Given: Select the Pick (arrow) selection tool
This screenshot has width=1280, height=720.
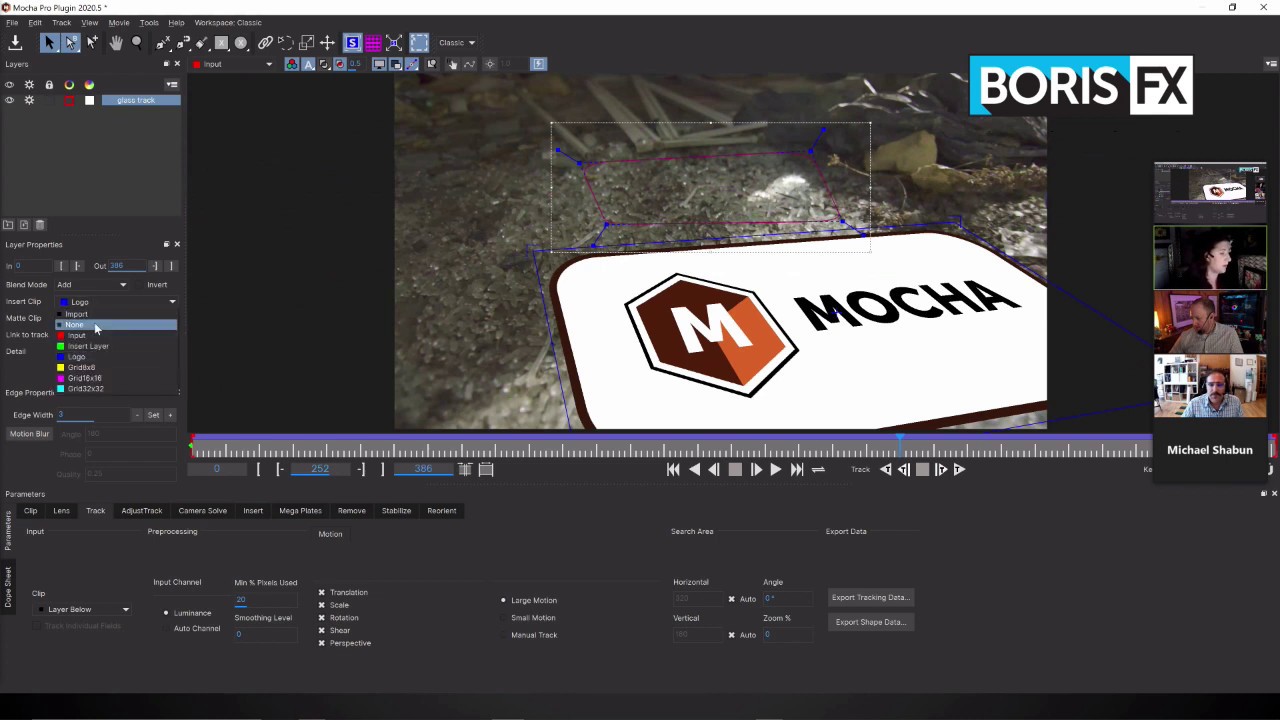Looking at the screenshot, I should (49, 42).
